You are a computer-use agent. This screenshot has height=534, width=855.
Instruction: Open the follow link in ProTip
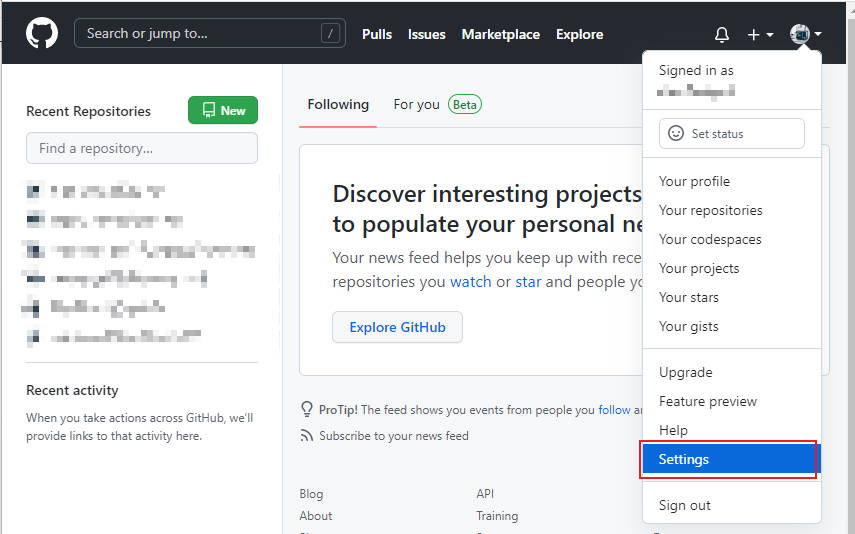(614, 410)
